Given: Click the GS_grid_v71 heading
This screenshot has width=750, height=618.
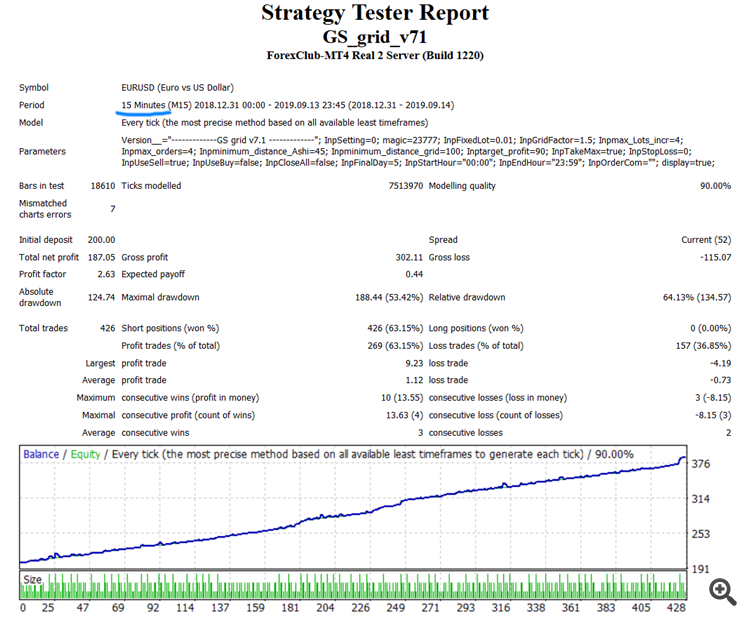Looking at the screenshot, I should [375, 37].
